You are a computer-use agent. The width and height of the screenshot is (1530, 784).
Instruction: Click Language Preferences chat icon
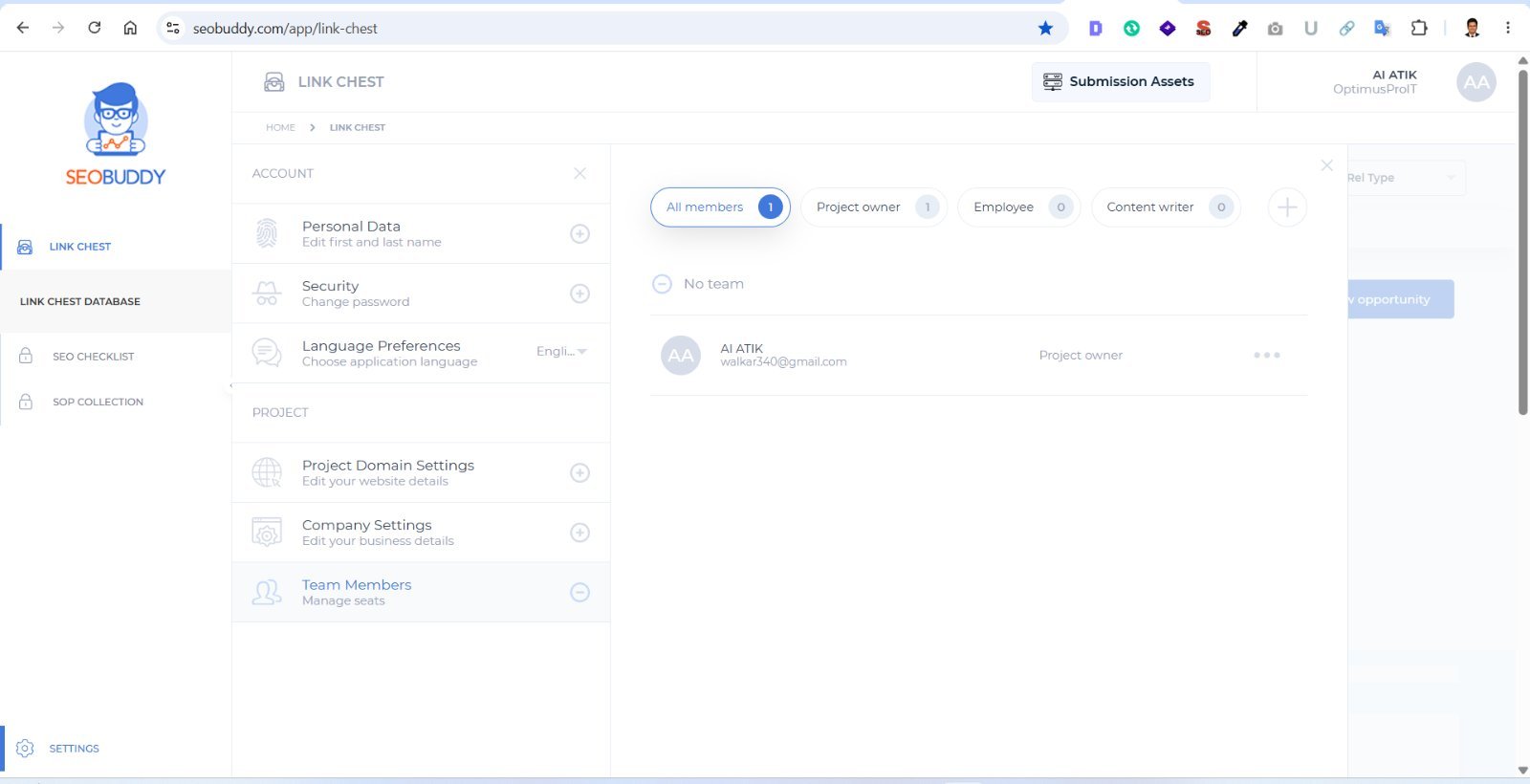tap(267, 353)
